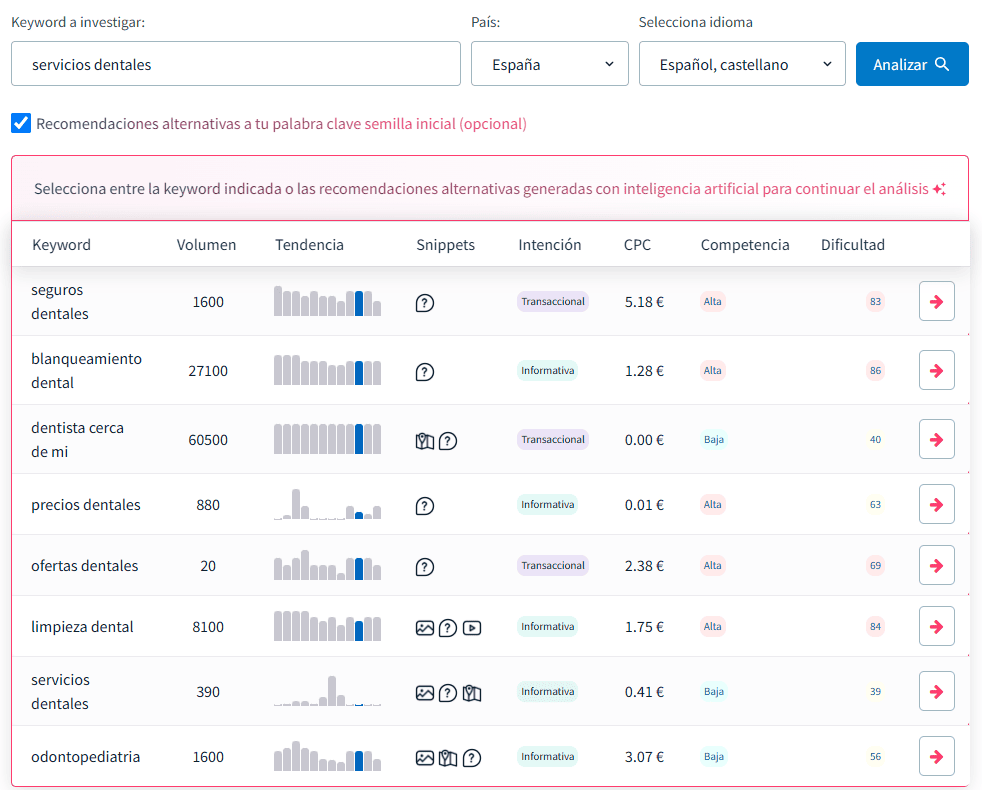
Task: Click the video snippet icon for limpieza dental
Action: coord(472,628)
